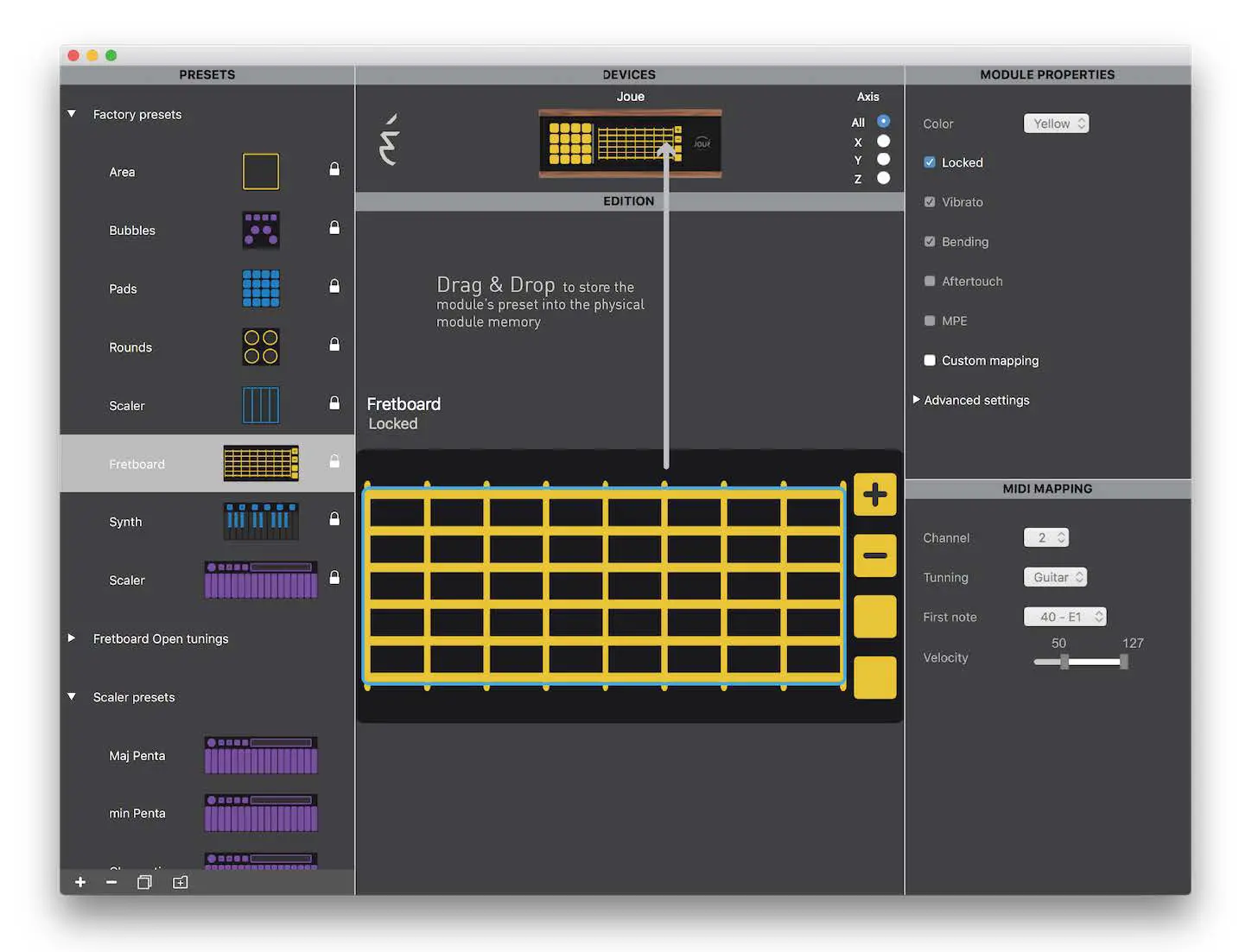
Task: Disable the Vibrato checkbox
Action: pos(930,201)
